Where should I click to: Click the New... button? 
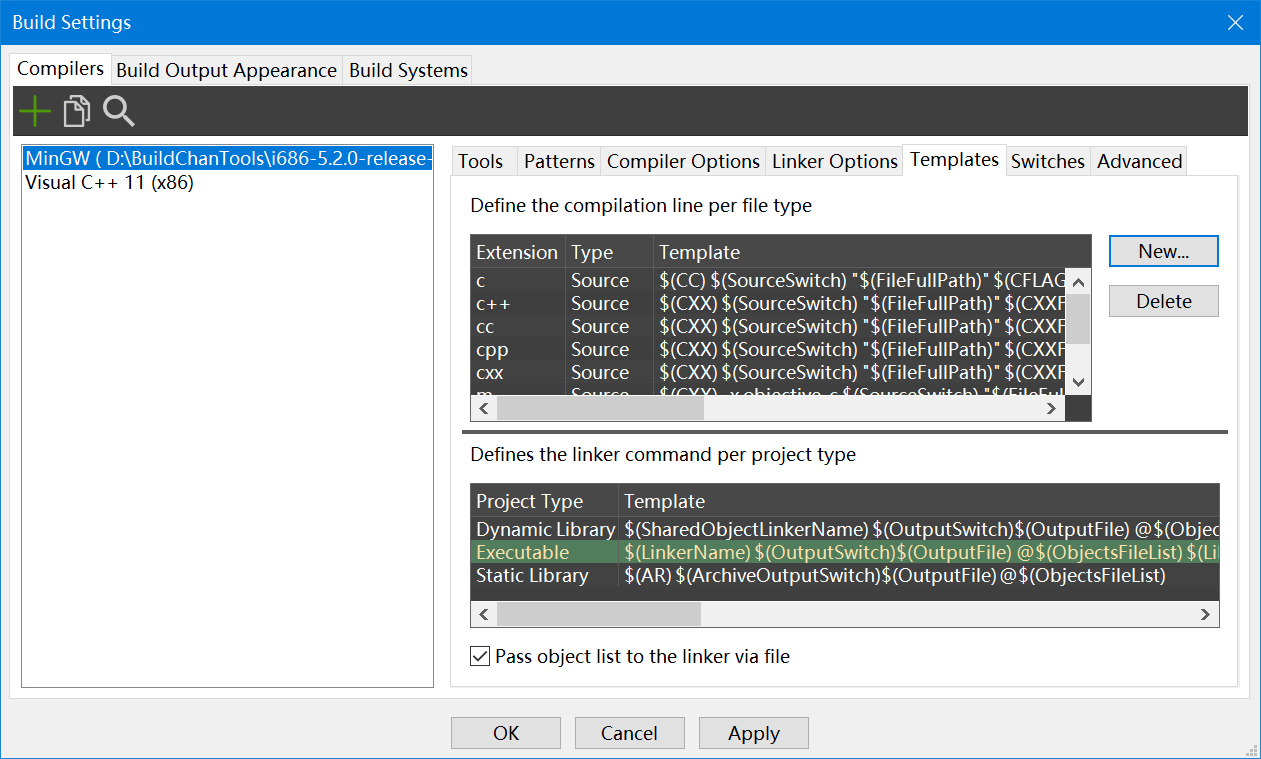(1163, 252)
